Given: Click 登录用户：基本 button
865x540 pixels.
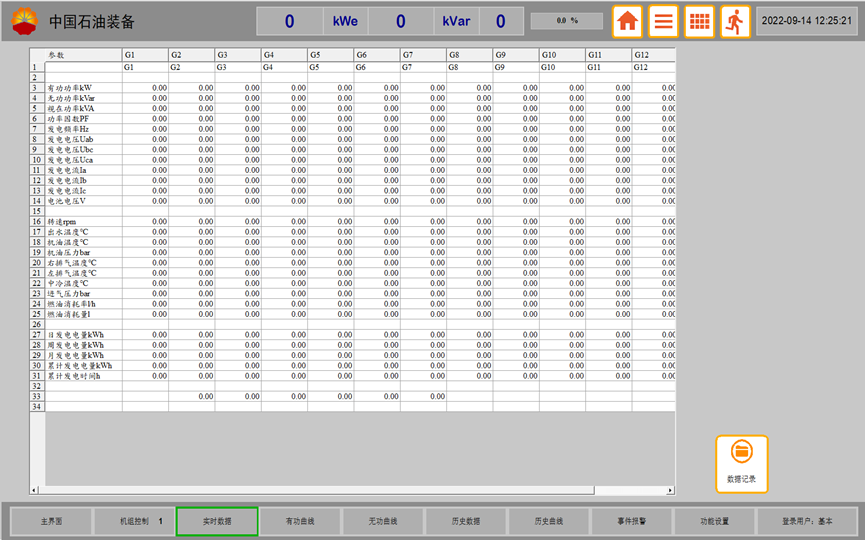Looking at the screenshot, I should click(x=807, y=521).
